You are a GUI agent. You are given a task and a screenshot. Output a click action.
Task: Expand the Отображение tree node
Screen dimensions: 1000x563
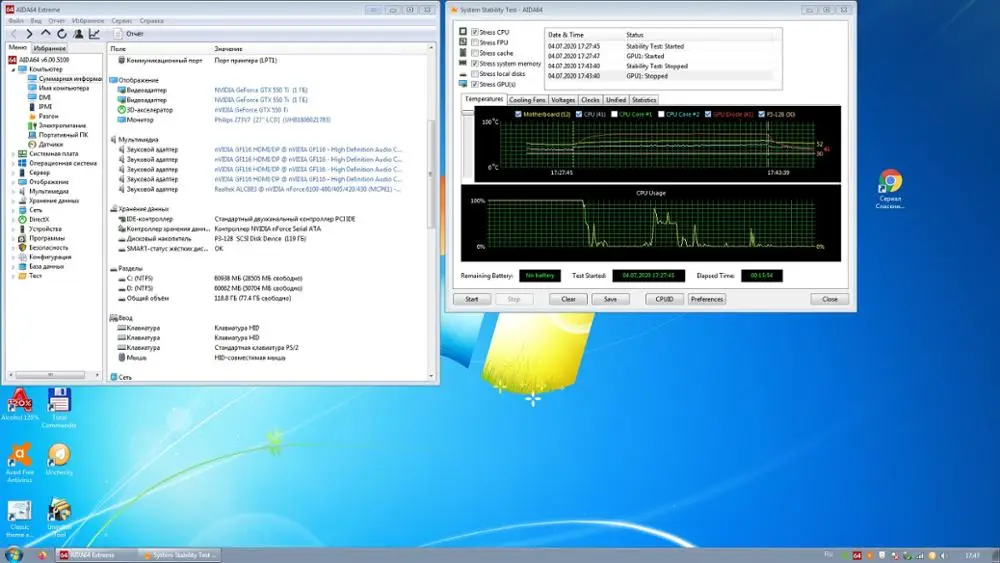click(13, 182)
